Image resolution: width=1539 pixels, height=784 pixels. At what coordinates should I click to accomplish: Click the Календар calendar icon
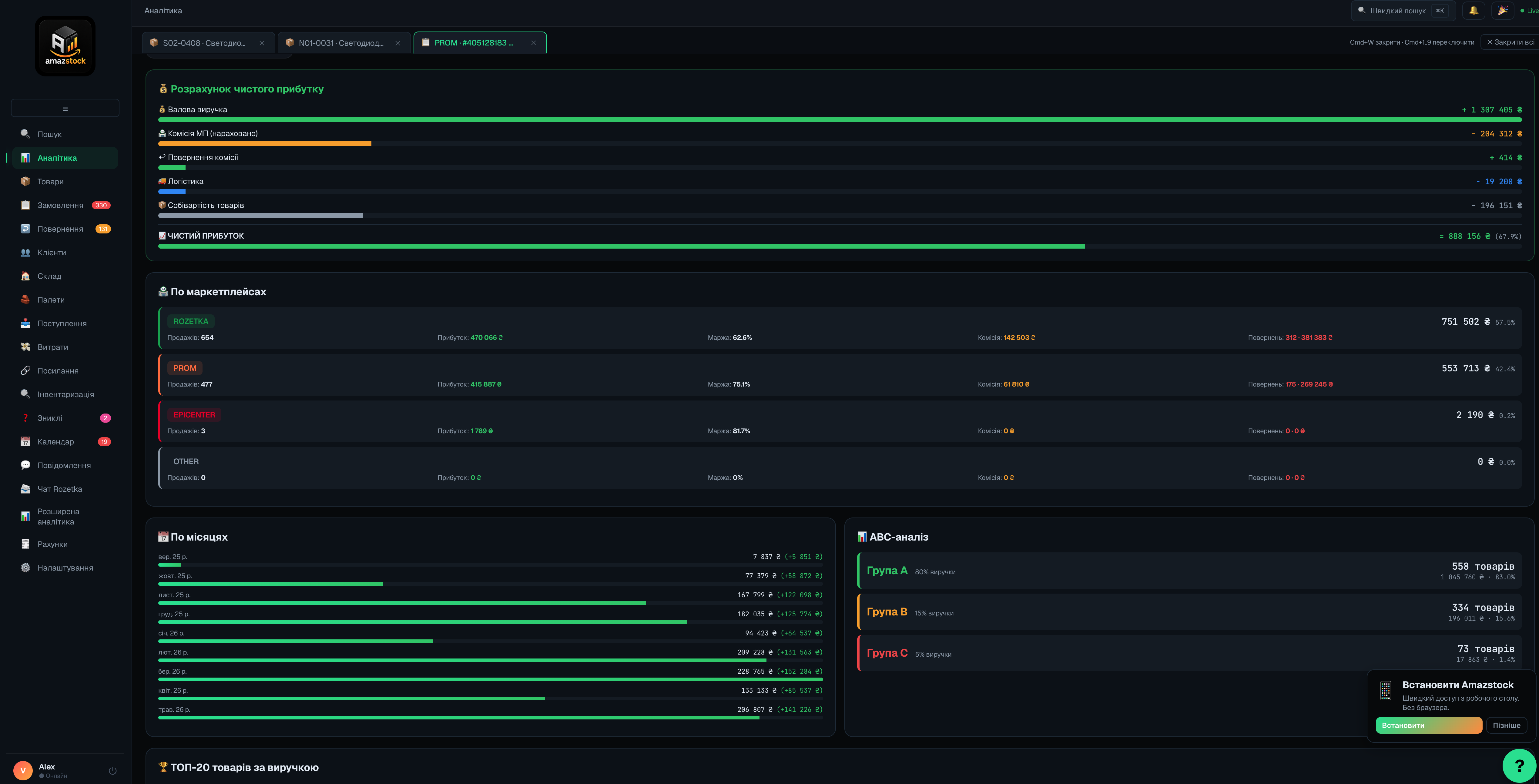(25, 442)
